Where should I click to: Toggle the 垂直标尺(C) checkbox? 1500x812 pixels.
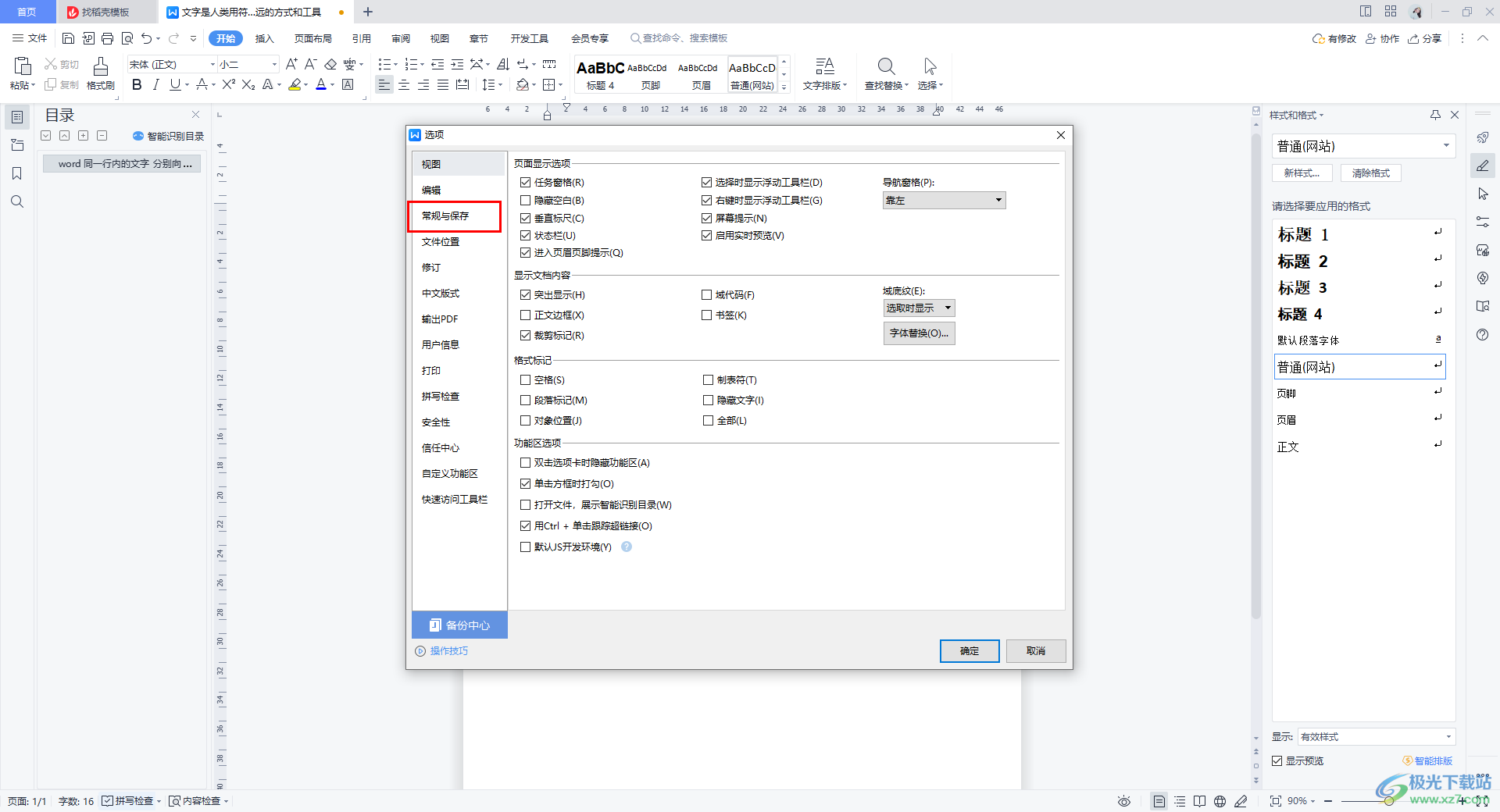click(526, 218)
